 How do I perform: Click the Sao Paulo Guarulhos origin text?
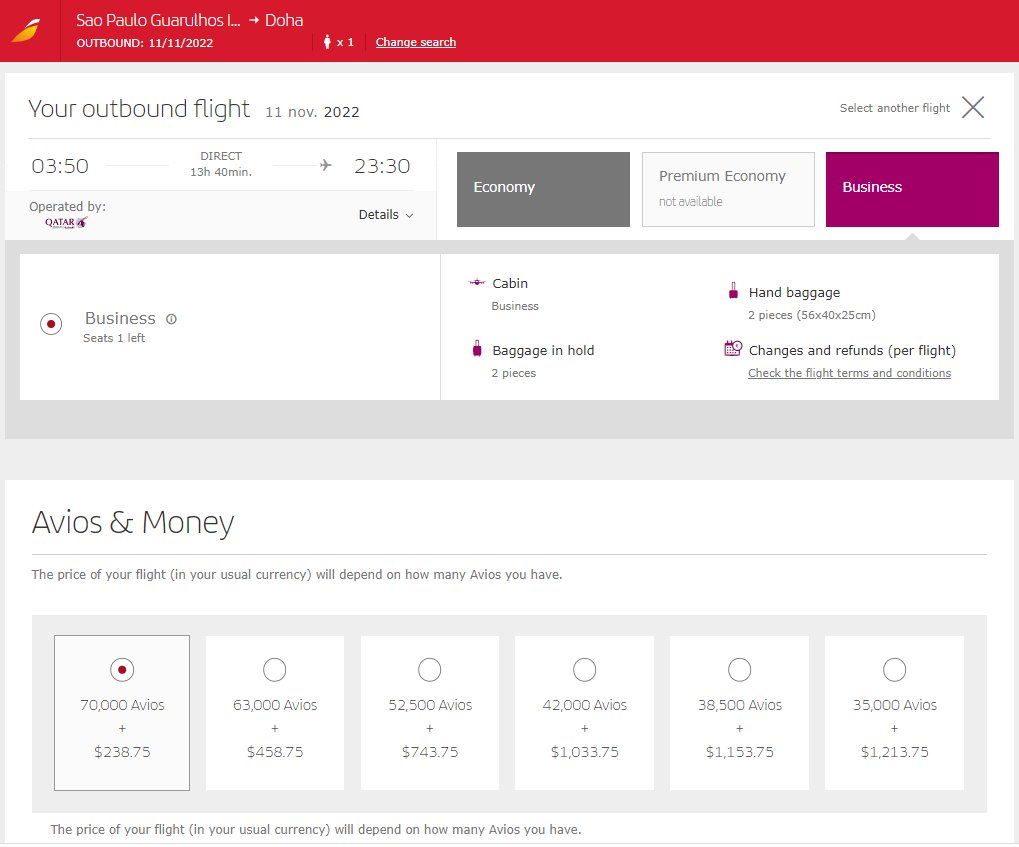[x=158, y=20]
